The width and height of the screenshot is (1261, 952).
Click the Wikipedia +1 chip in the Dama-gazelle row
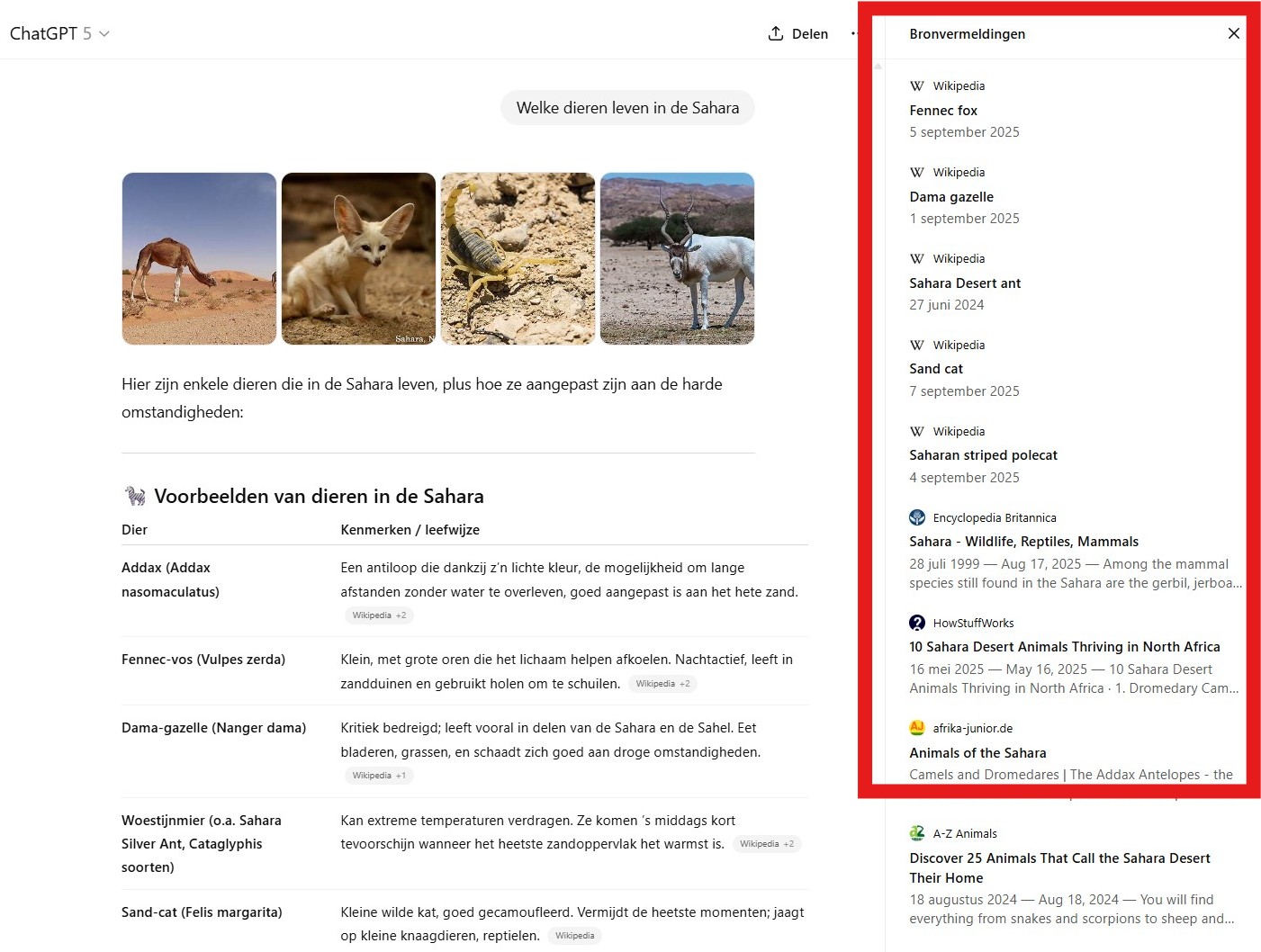click(379, 776)
